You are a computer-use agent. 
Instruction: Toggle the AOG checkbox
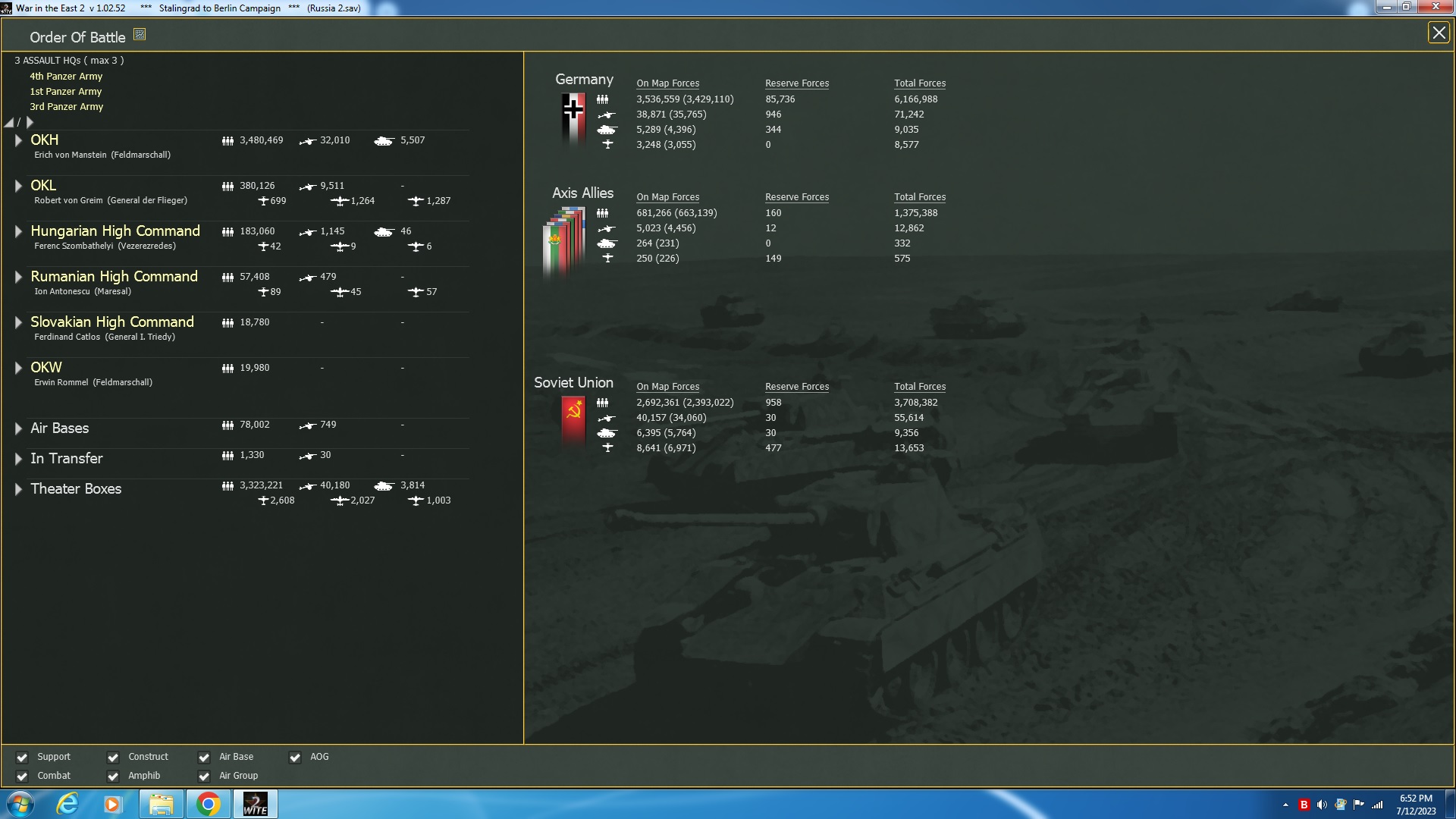click(295, 757)
